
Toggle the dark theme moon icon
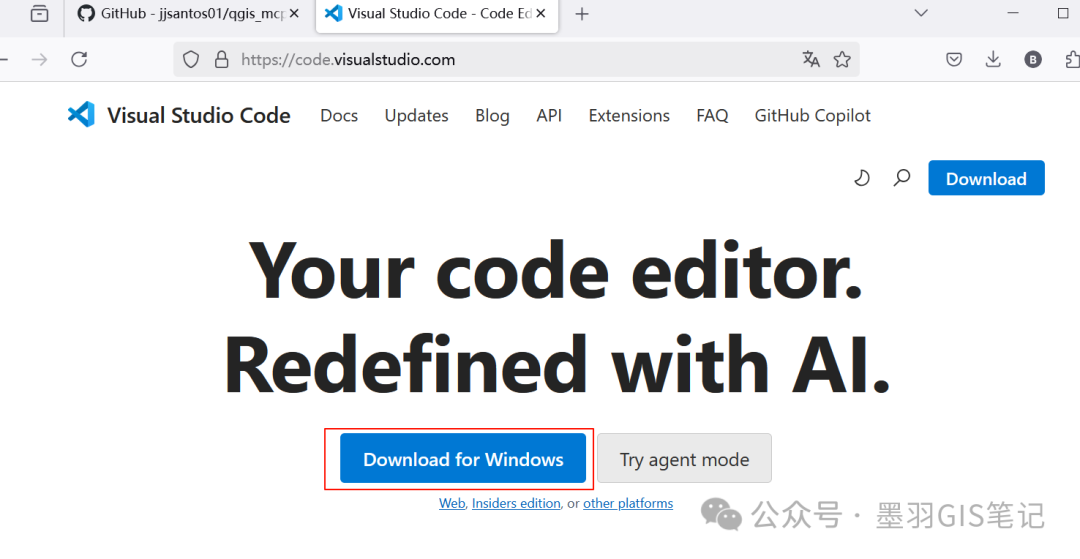861,178
